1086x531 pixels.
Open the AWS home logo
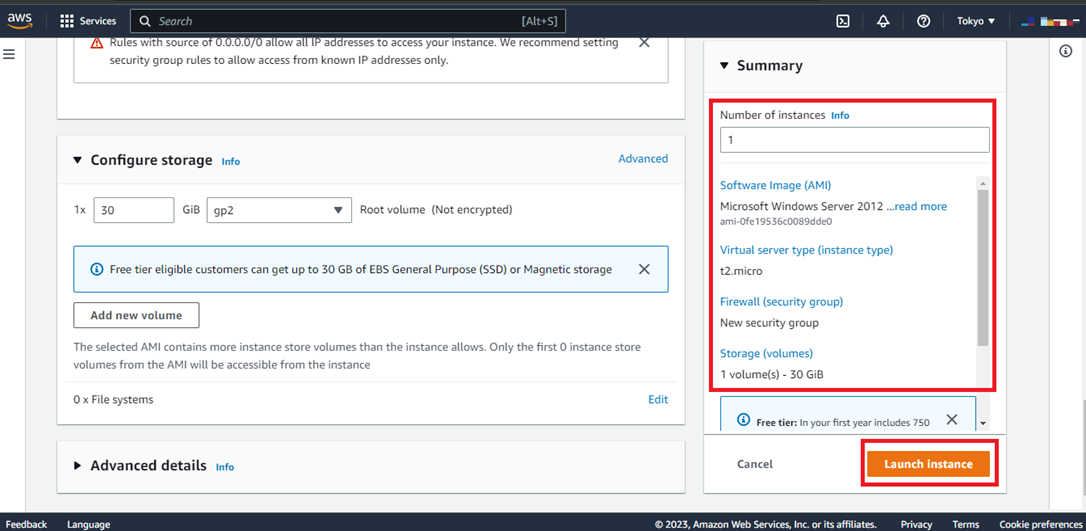20,21
